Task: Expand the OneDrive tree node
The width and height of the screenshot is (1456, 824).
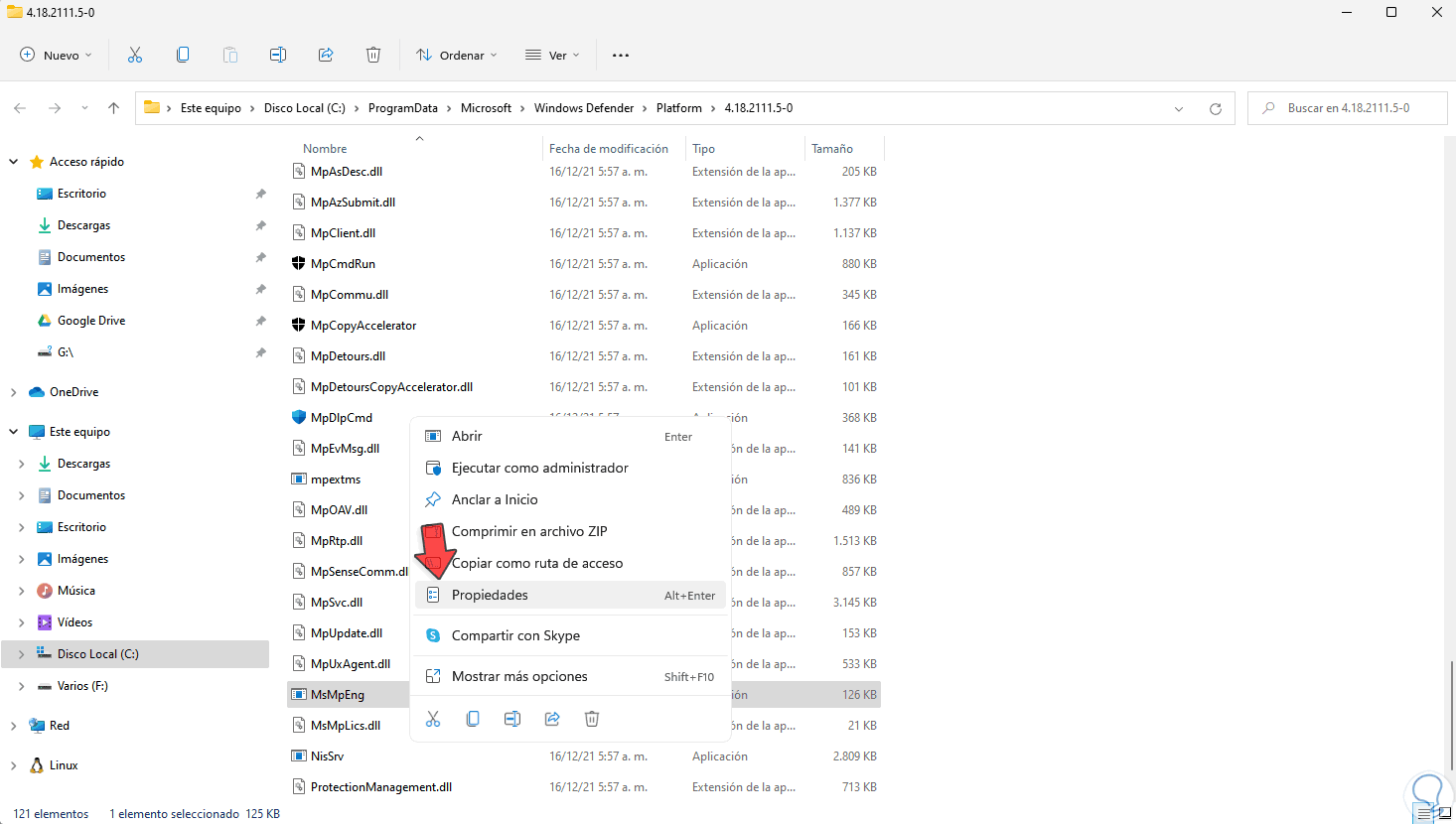Action: pyautogui.click(x=14, y=392)
